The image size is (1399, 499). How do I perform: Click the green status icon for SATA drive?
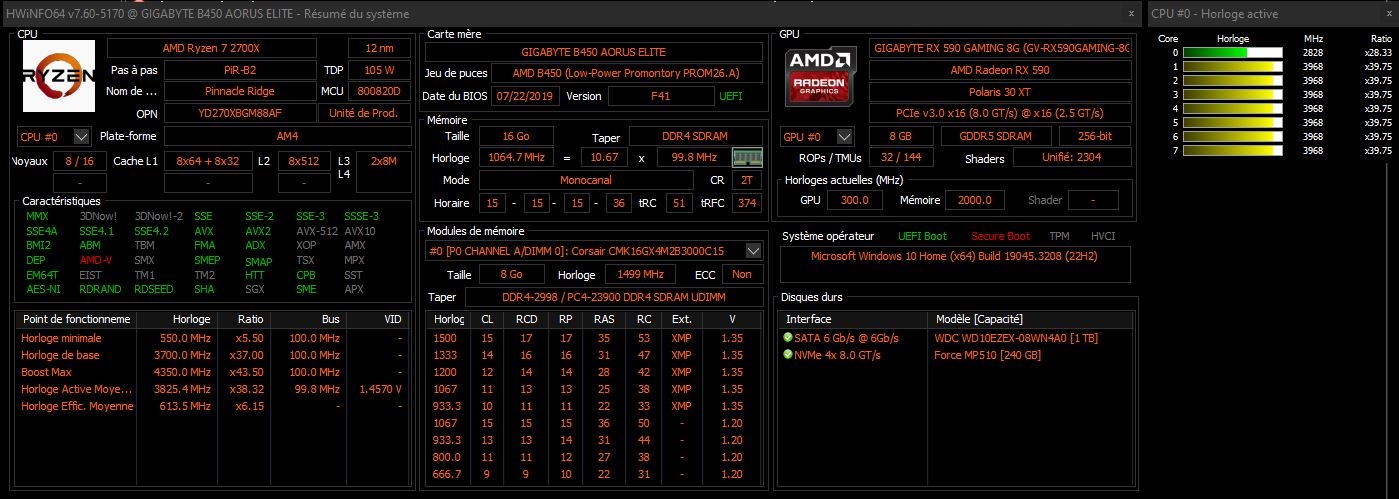click(788, 338)
